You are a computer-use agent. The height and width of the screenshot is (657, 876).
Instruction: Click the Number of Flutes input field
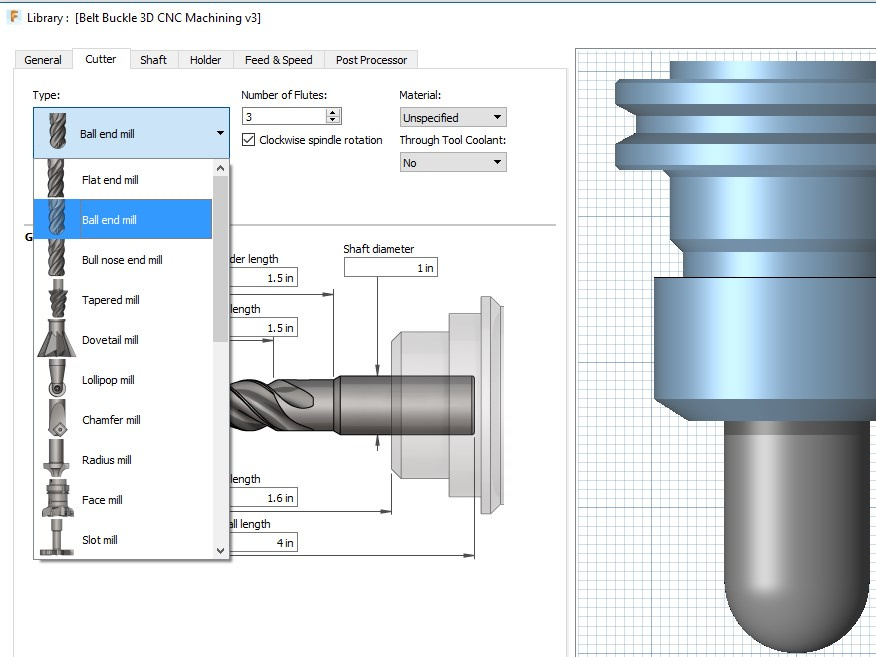pyautogui.click(x=285, y=116)
